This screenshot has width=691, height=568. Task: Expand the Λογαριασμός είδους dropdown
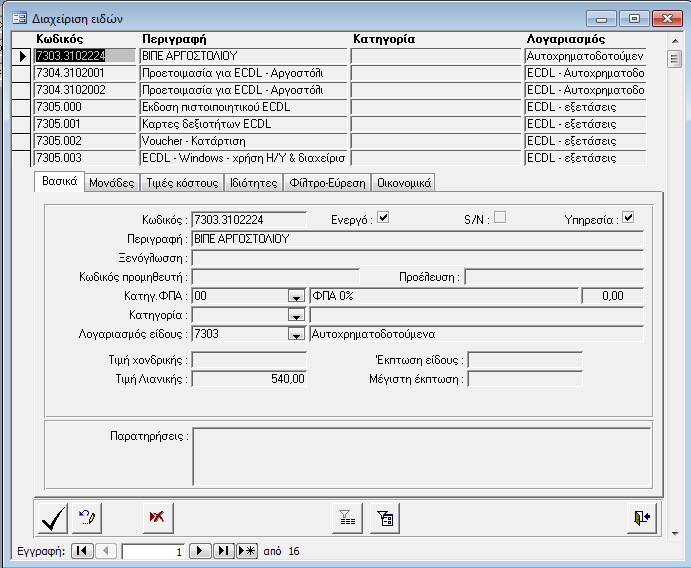[296, 334]
